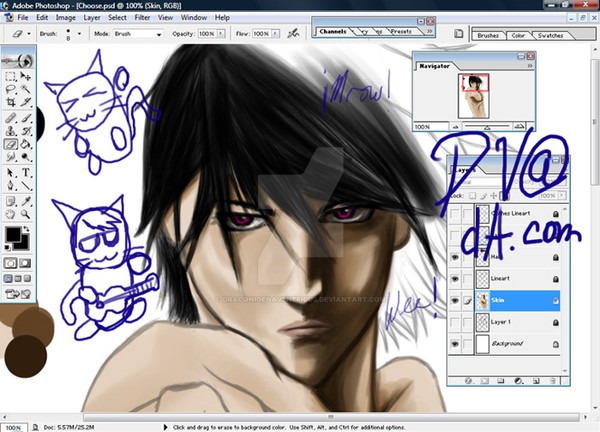Select the Paint Bucket tool
Viewport: 600px width, 432px height.
(26, 144)
